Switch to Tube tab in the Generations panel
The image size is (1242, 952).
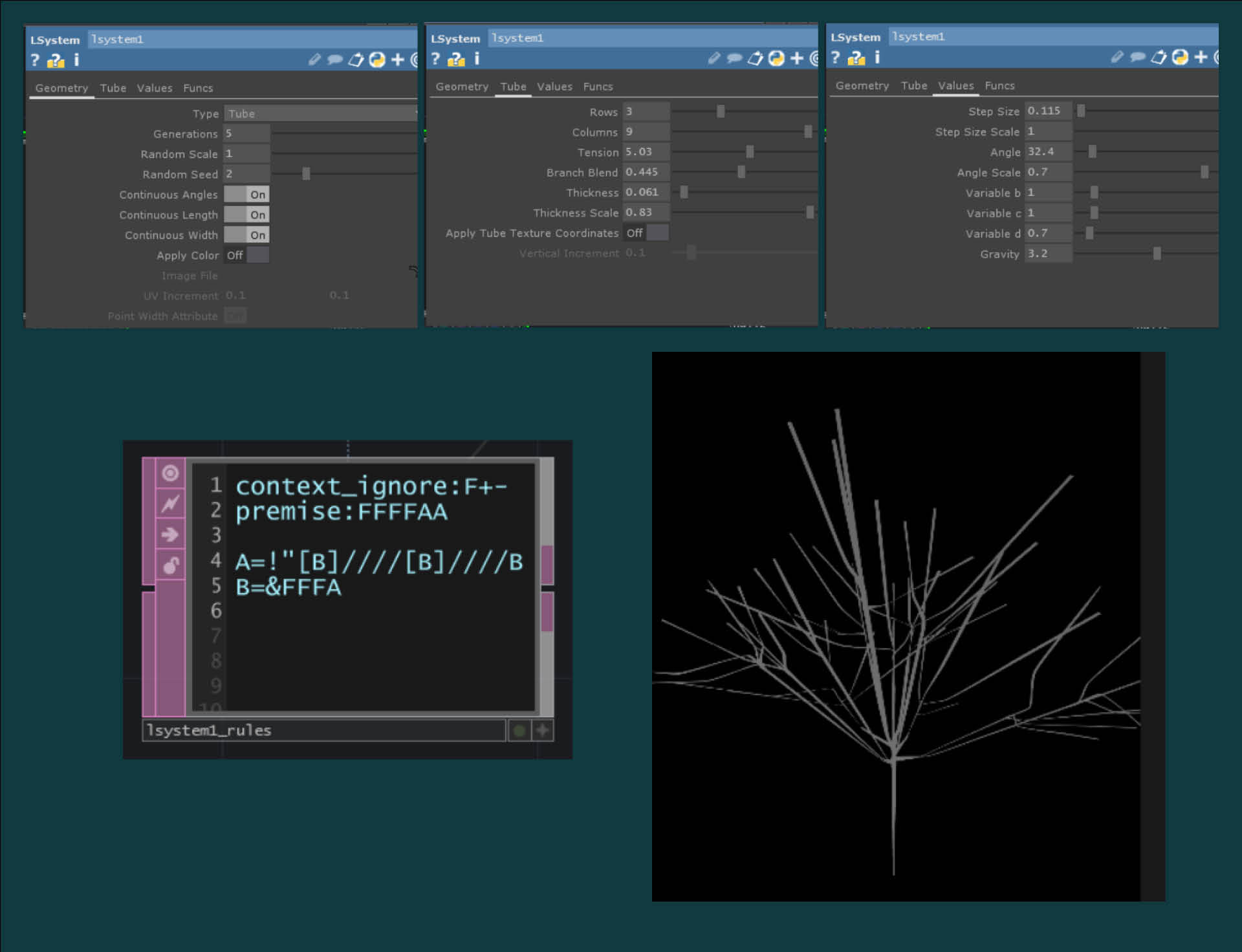[113, 88]
